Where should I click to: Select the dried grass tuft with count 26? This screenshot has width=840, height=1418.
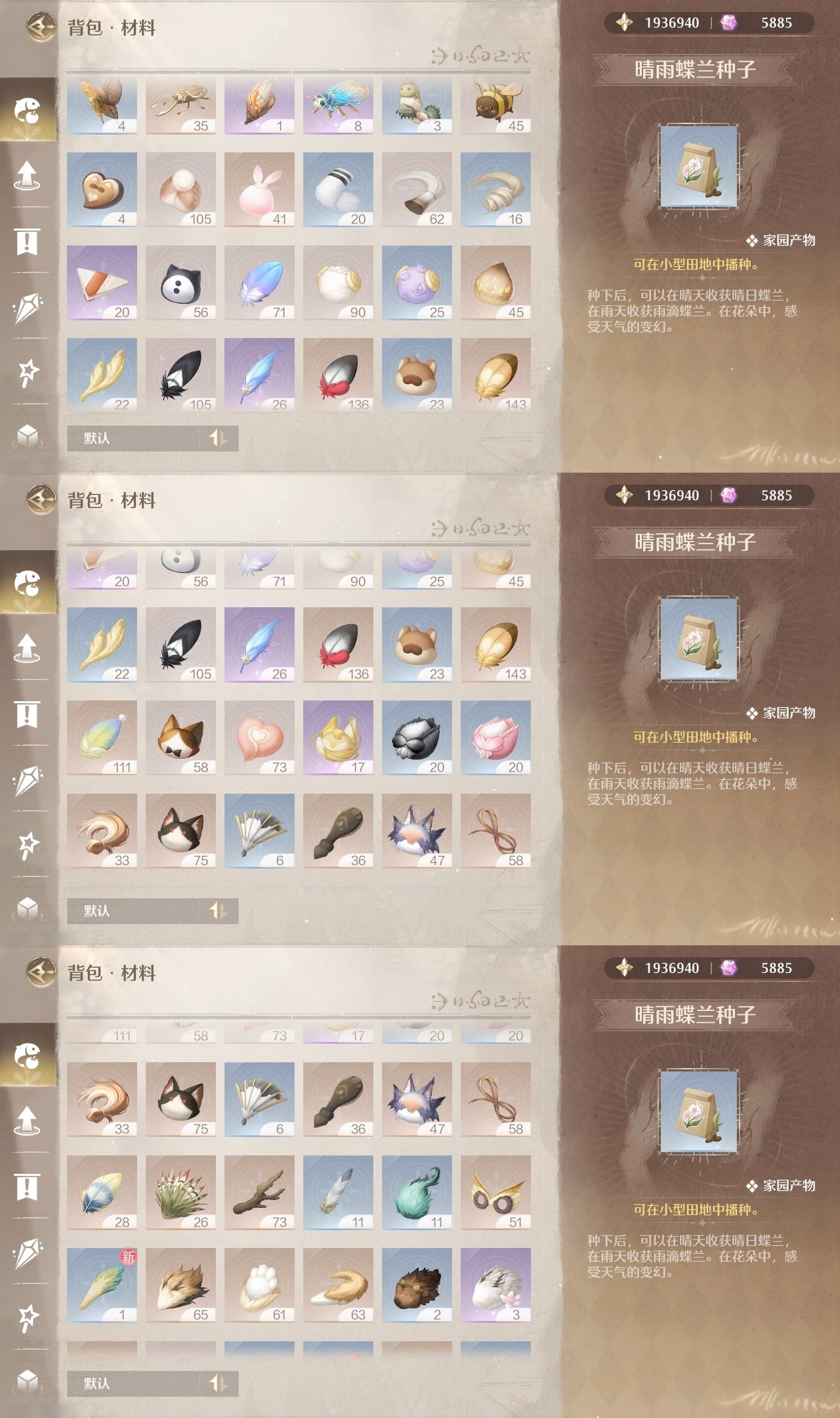(180, 1193)
